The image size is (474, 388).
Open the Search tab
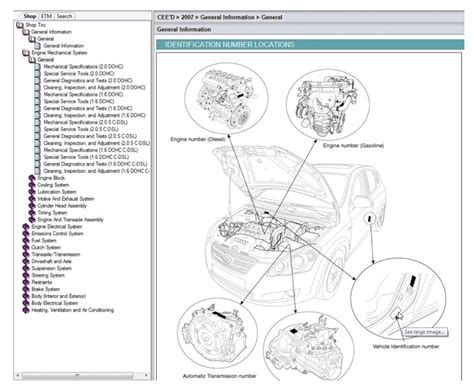64,16
